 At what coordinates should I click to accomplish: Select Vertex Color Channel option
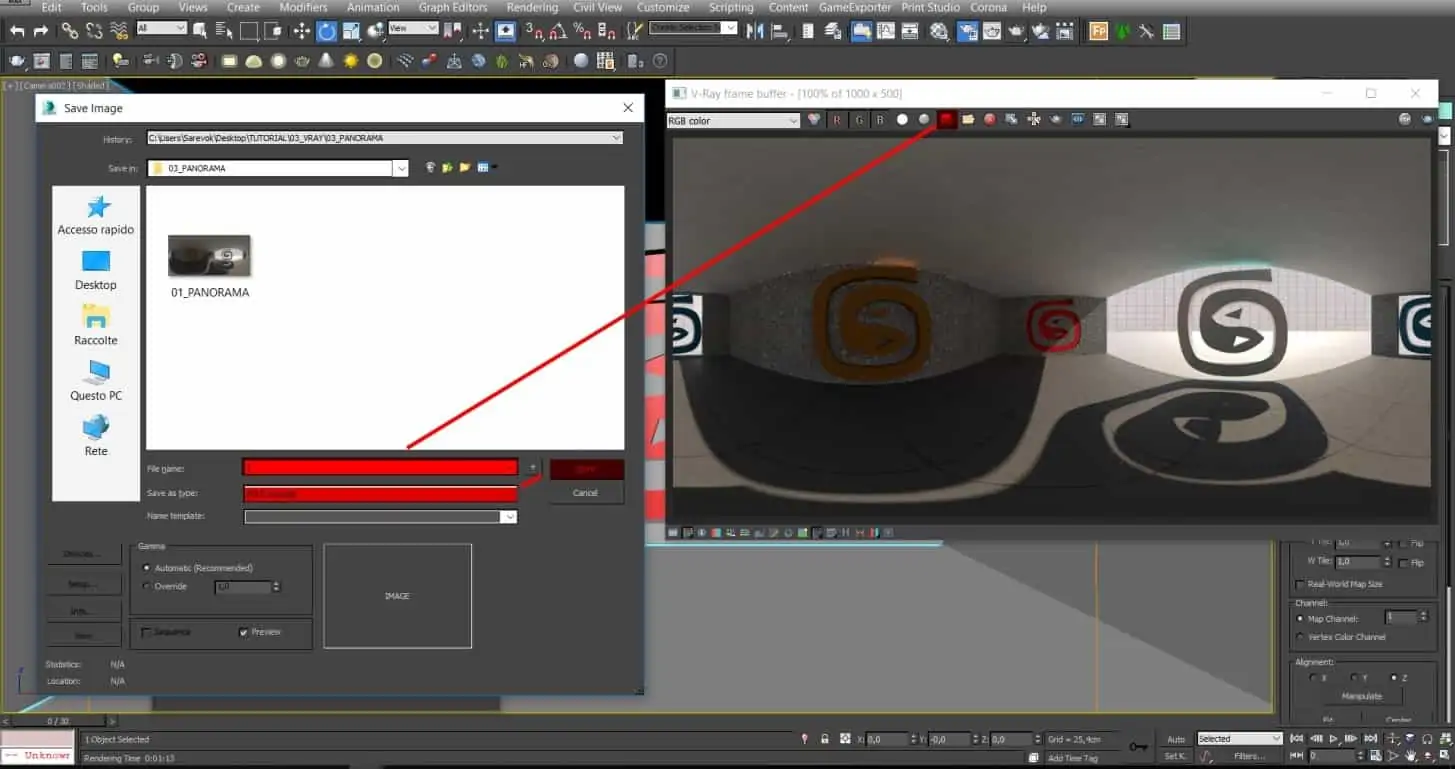[x=1300, y=637]
